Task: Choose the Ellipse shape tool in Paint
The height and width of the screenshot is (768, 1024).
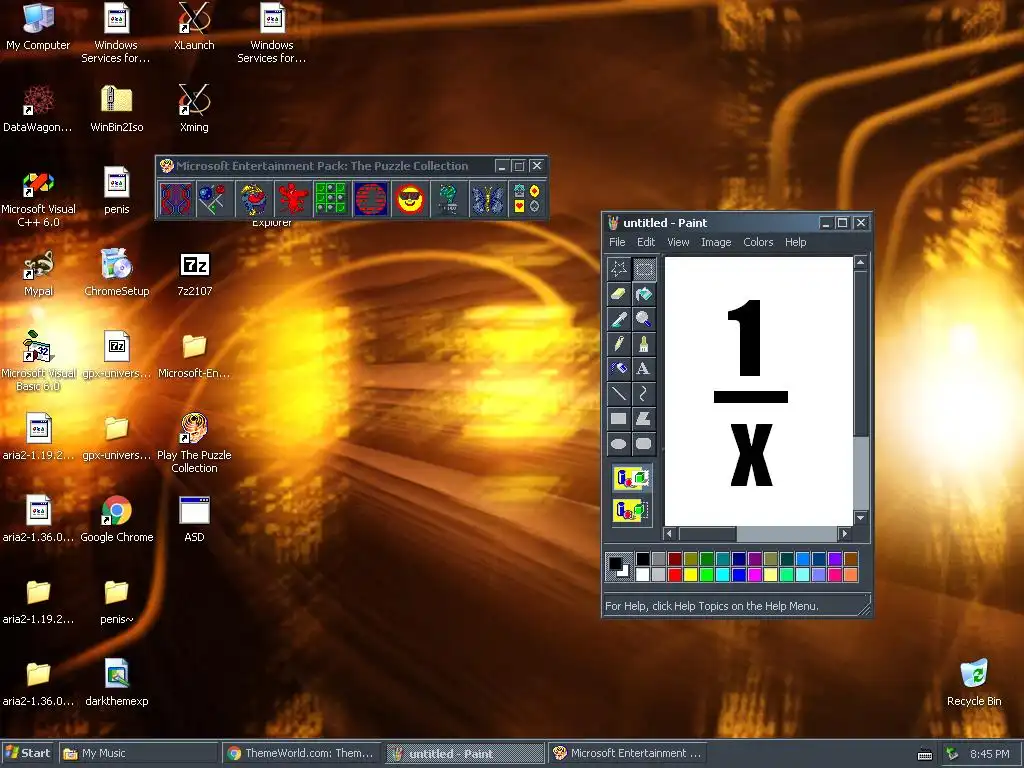Action: (x=618, y=443)
